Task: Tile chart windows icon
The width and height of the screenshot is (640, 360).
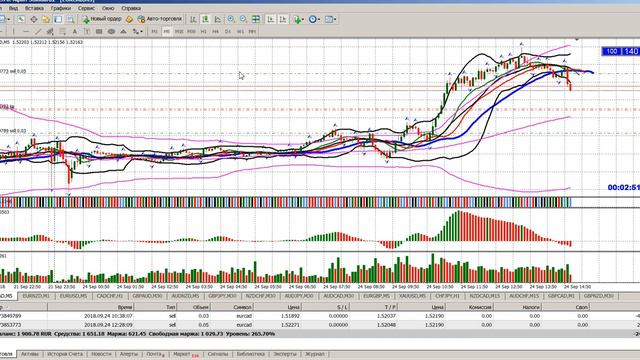Action: click(256, 19)
